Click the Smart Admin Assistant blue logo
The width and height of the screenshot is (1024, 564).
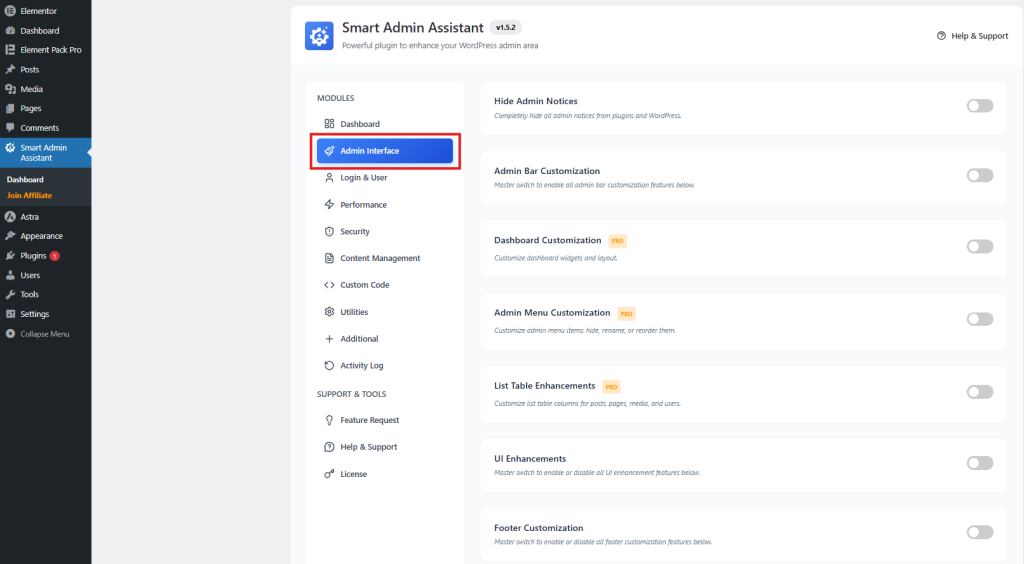pos(319,36)
